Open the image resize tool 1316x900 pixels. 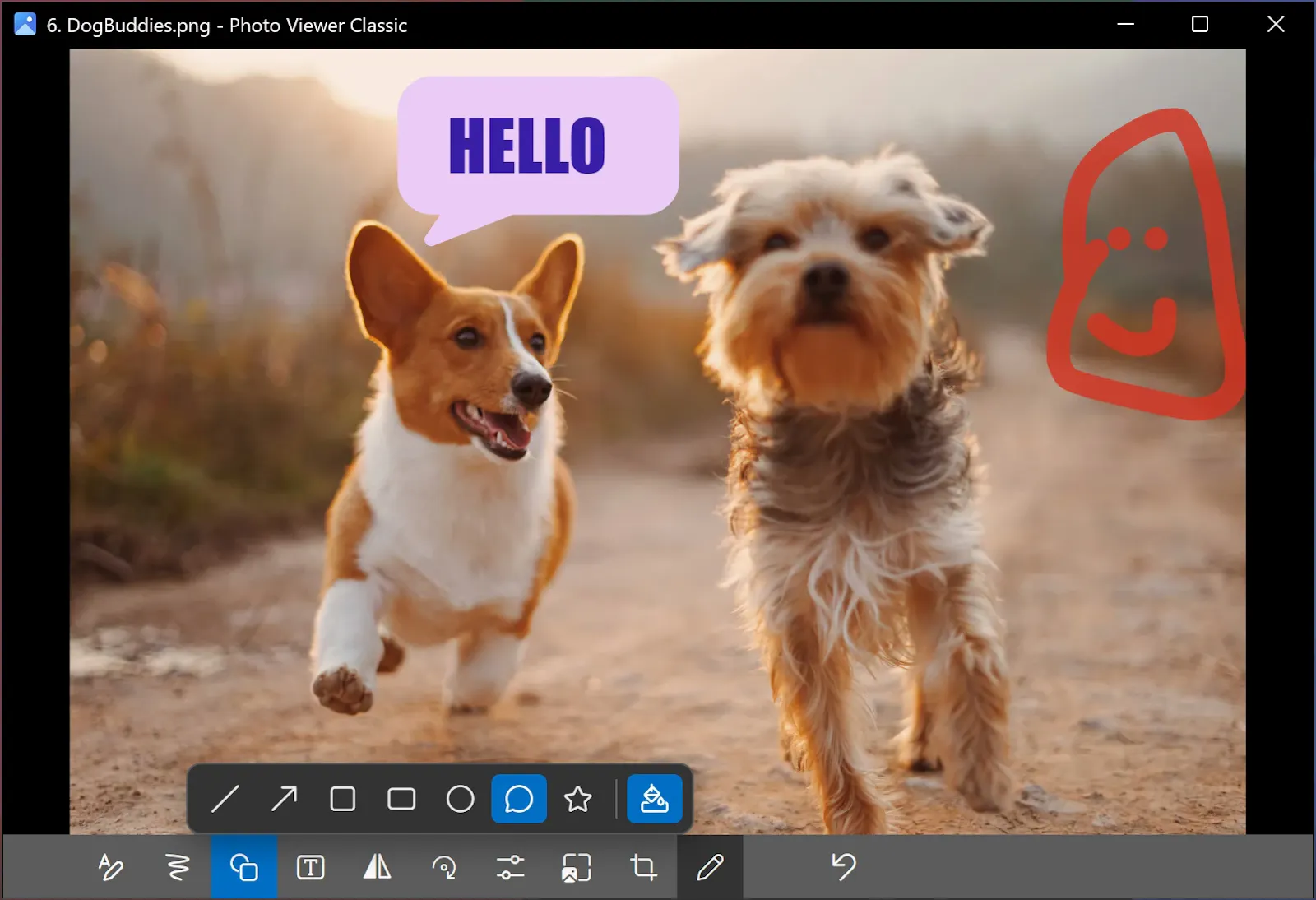(x=577, y=867)
